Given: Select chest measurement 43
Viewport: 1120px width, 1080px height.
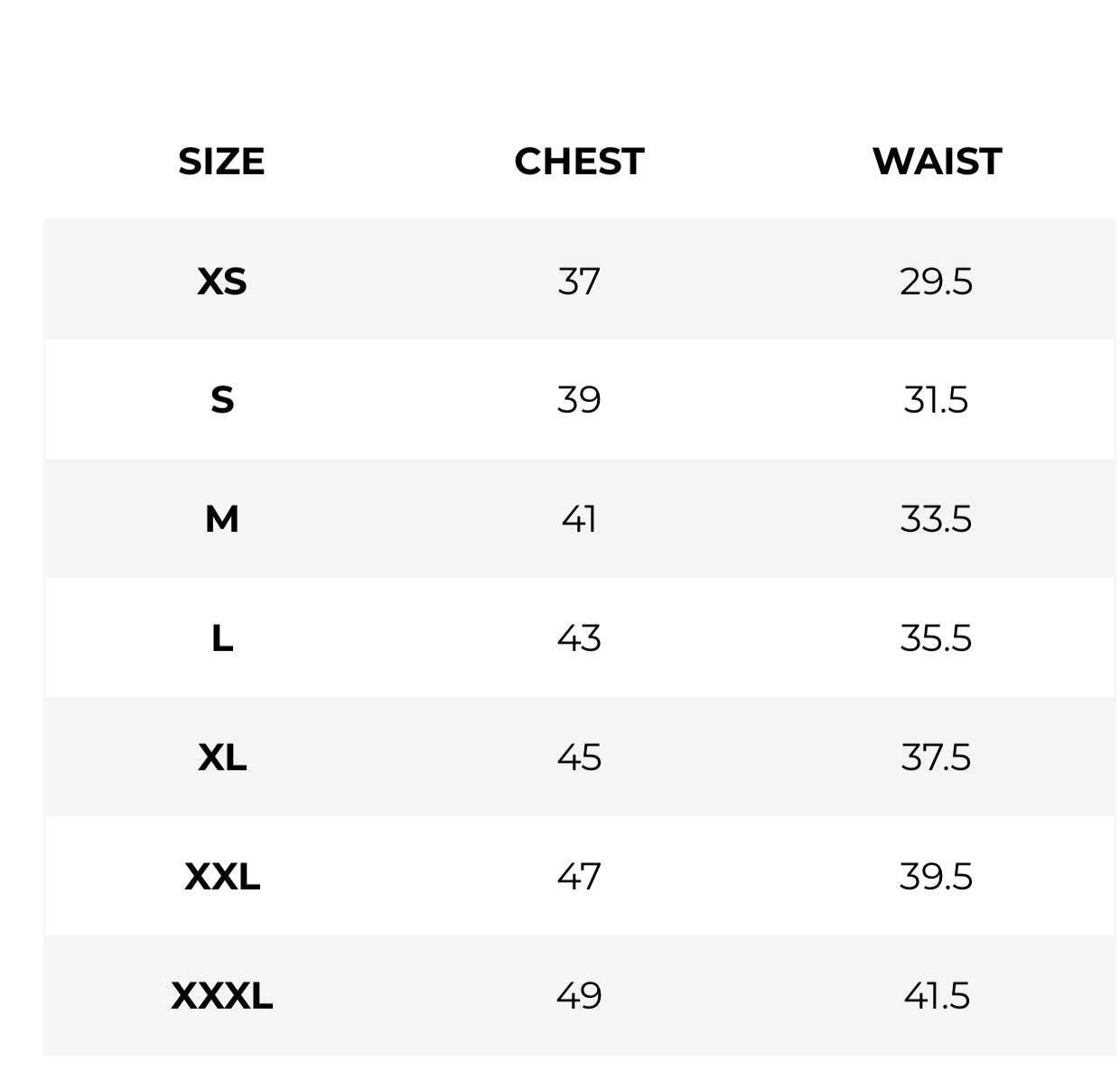Looking at the screenshot, I should 579,638.
